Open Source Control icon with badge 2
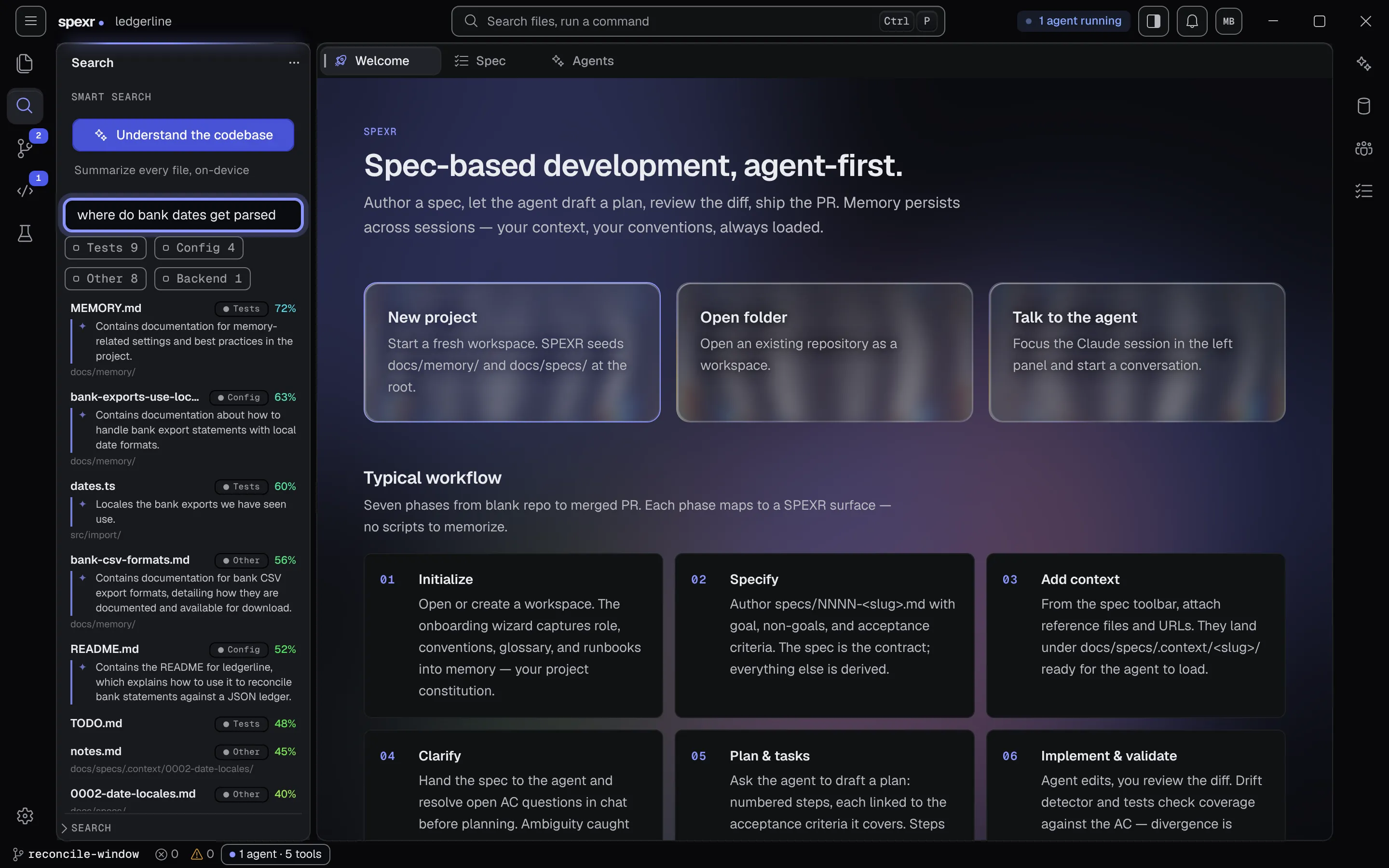The height and width of the screenshot is (868, 1389). 25,148
